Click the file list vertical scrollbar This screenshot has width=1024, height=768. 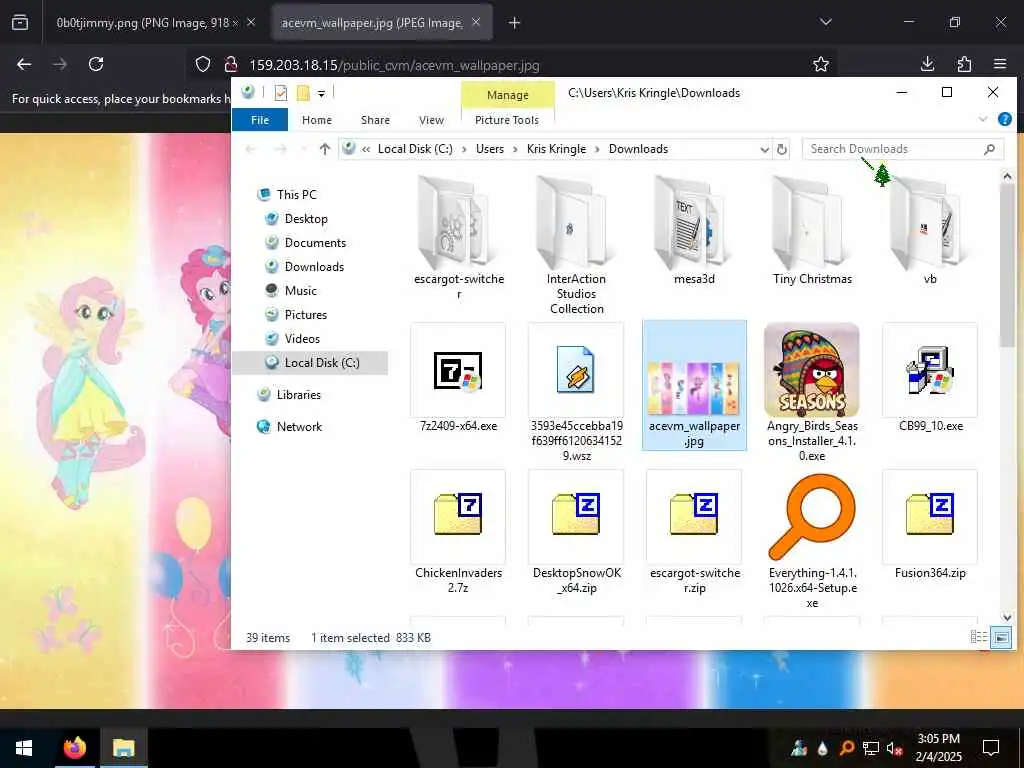(1006, 266)
